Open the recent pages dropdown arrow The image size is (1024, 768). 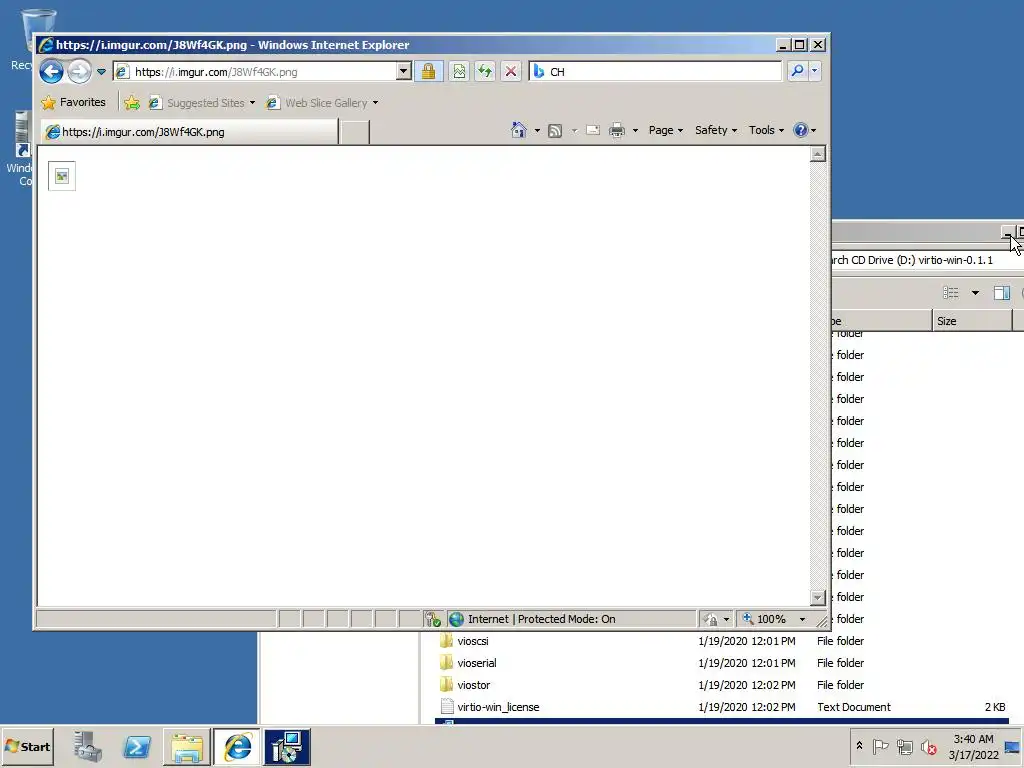pyautogui.click(x=101, y=72)
